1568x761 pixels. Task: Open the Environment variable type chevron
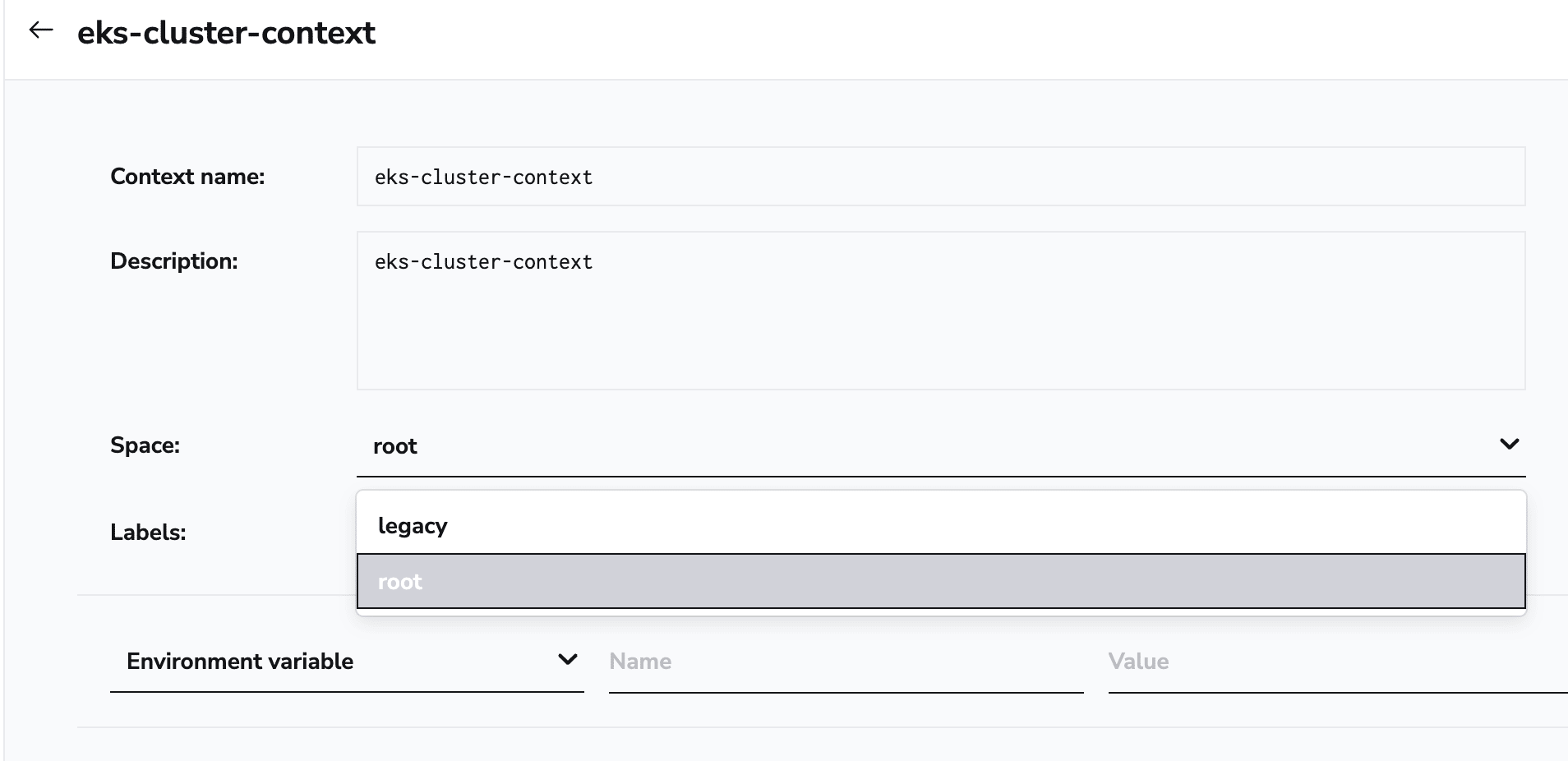click(567, 660)
